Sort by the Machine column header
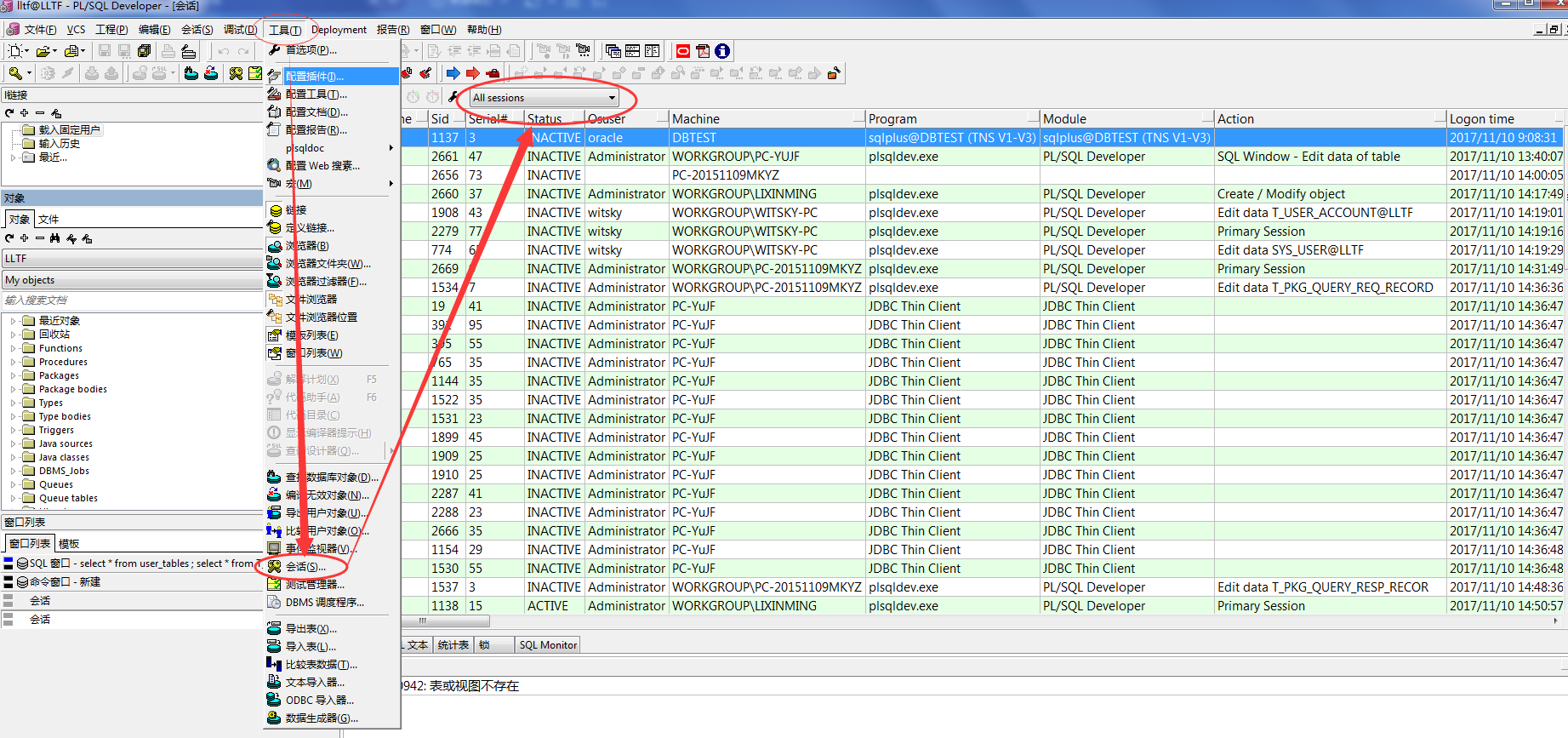 (766, 119)
